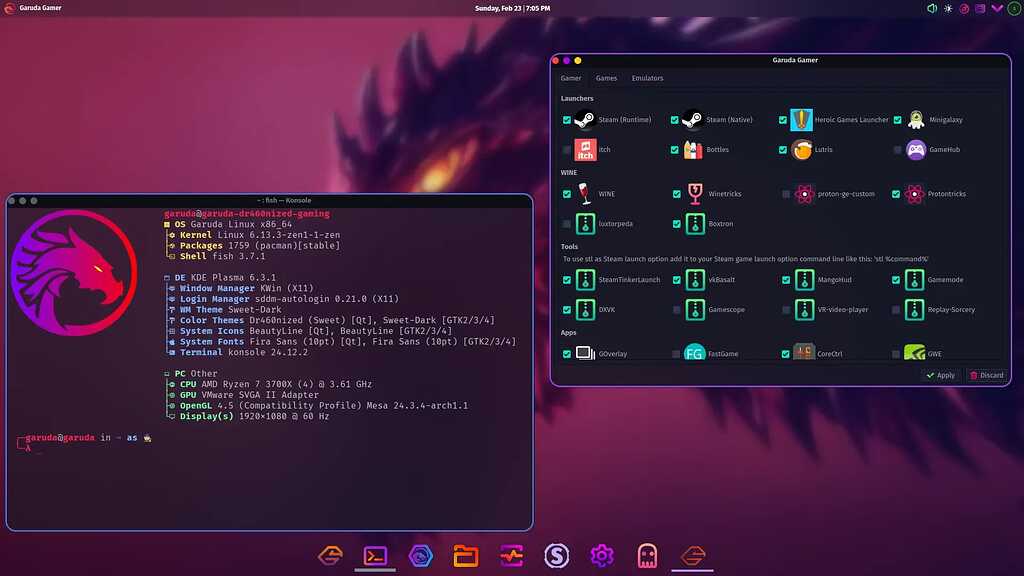The height and width of the screenshot is (576, 1024).
Task: Select the Steam (Runtime) launcher icon
Action: point(586,119)
